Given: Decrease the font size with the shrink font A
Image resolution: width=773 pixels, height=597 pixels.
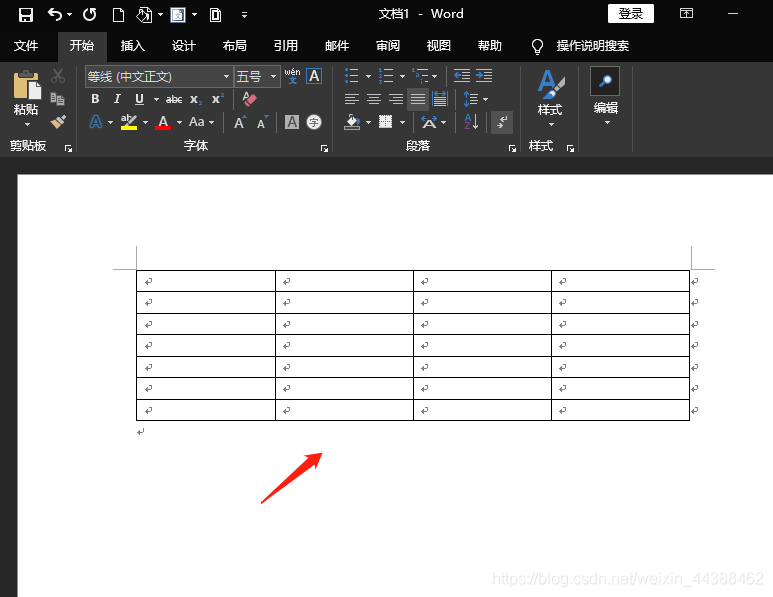Looking at the screenshot, I should [x=262, y=122].
